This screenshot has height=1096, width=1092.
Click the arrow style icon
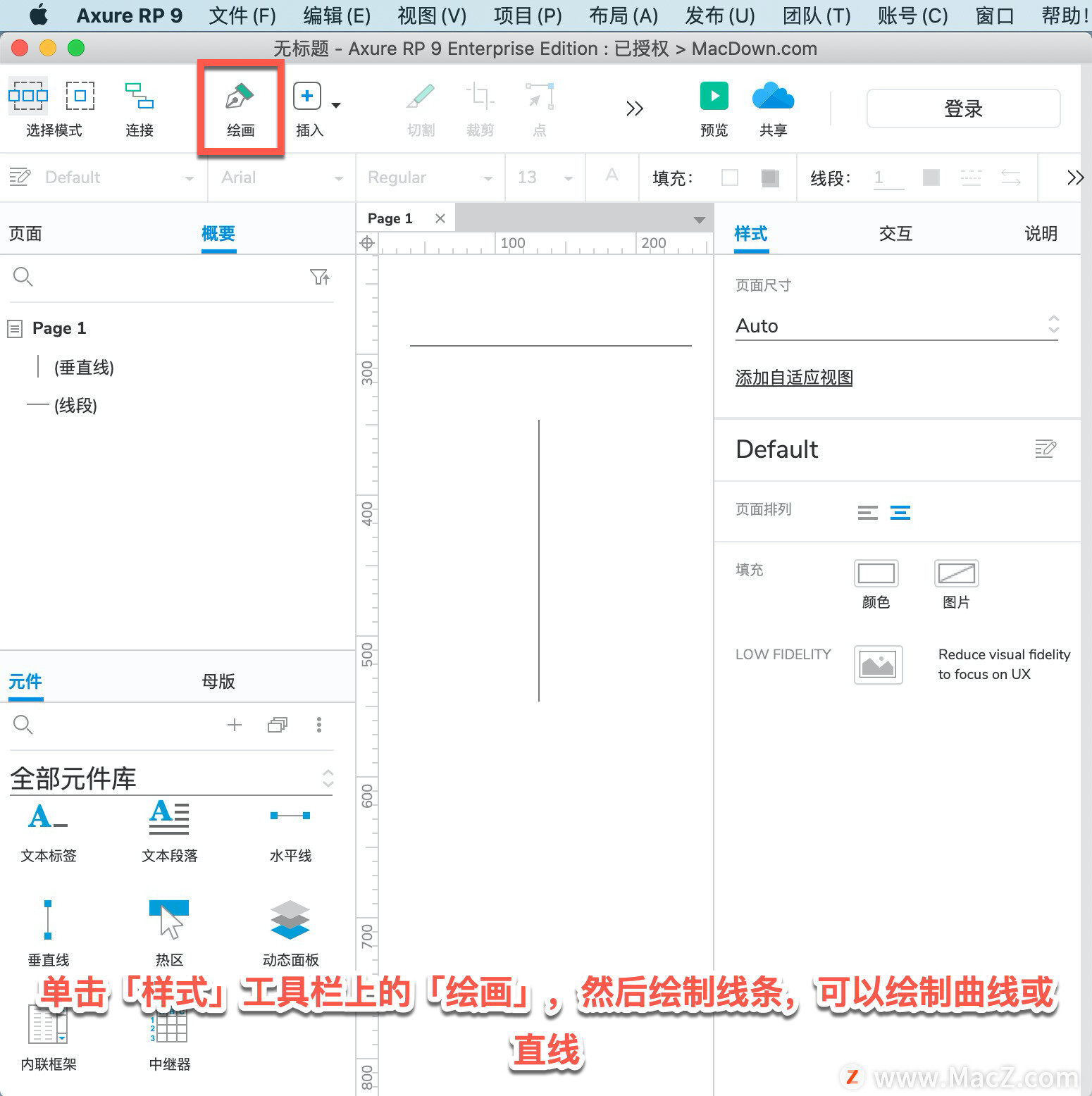click(x=1011, y=178)
